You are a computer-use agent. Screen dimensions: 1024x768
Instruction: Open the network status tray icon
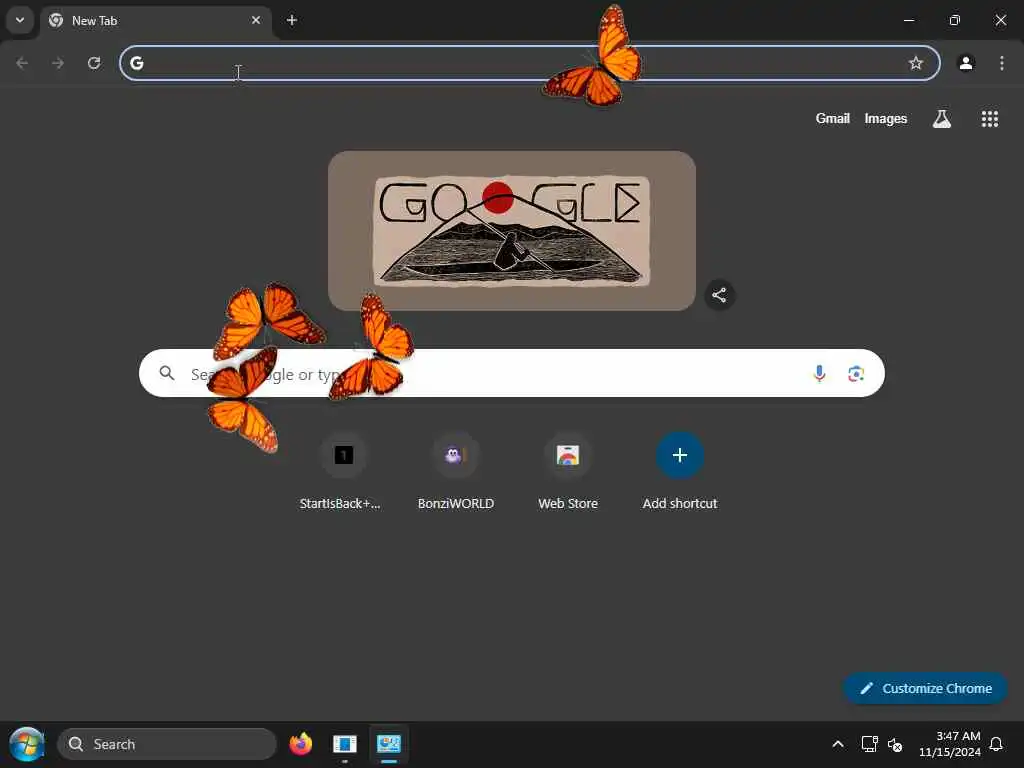tap(869, 744)
